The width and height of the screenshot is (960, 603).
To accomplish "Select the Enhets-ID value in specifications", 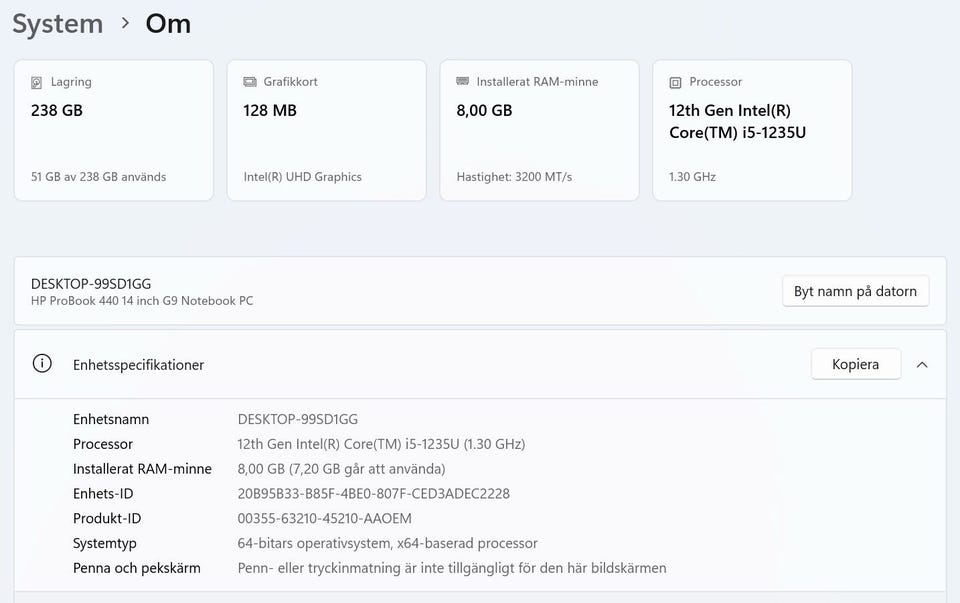I will (373, 494).
